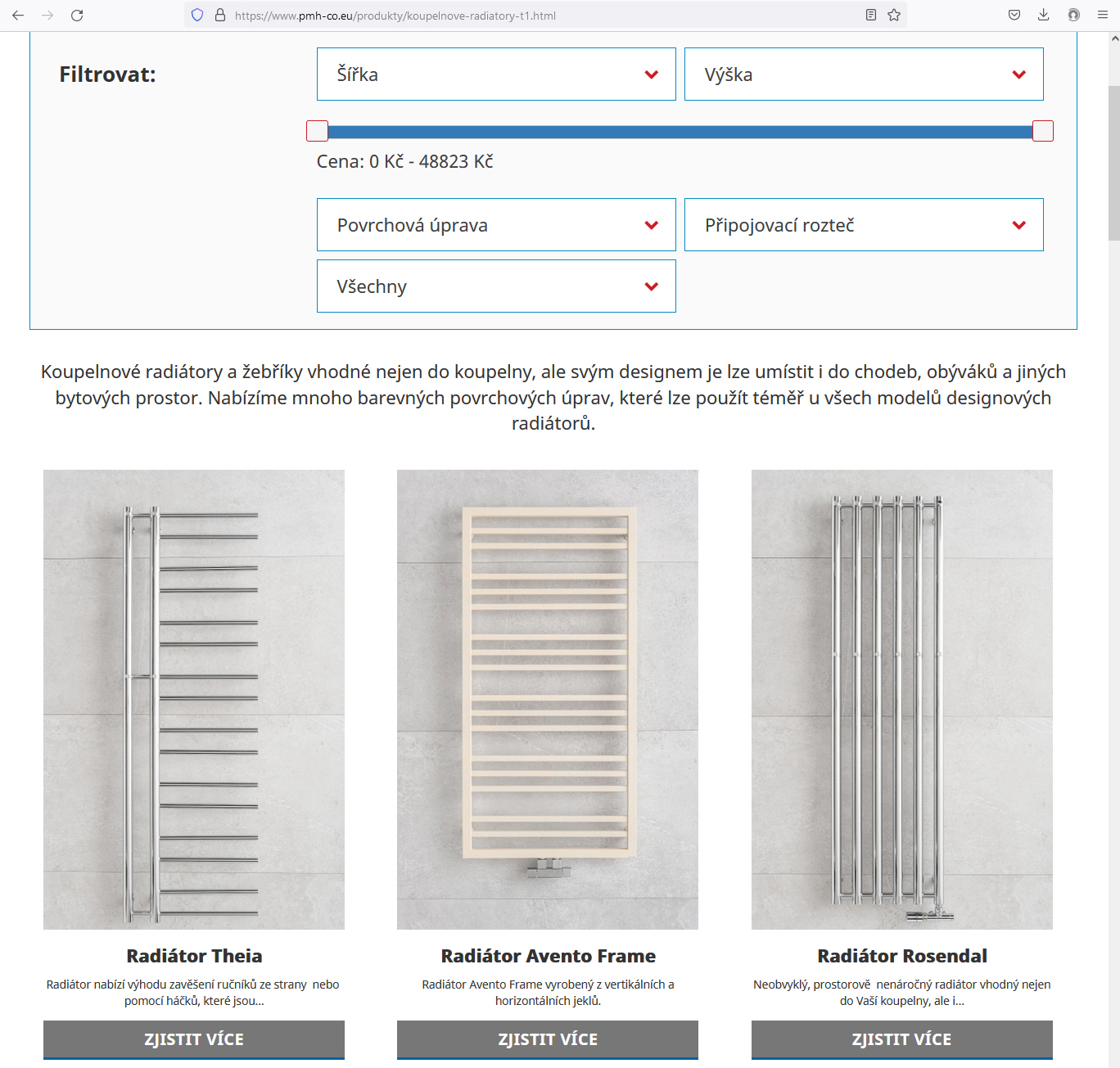The height and width of the screenshot is (1068, 1120).
Task: Click the browser back arrow
Action: click(x=18, y=16)
